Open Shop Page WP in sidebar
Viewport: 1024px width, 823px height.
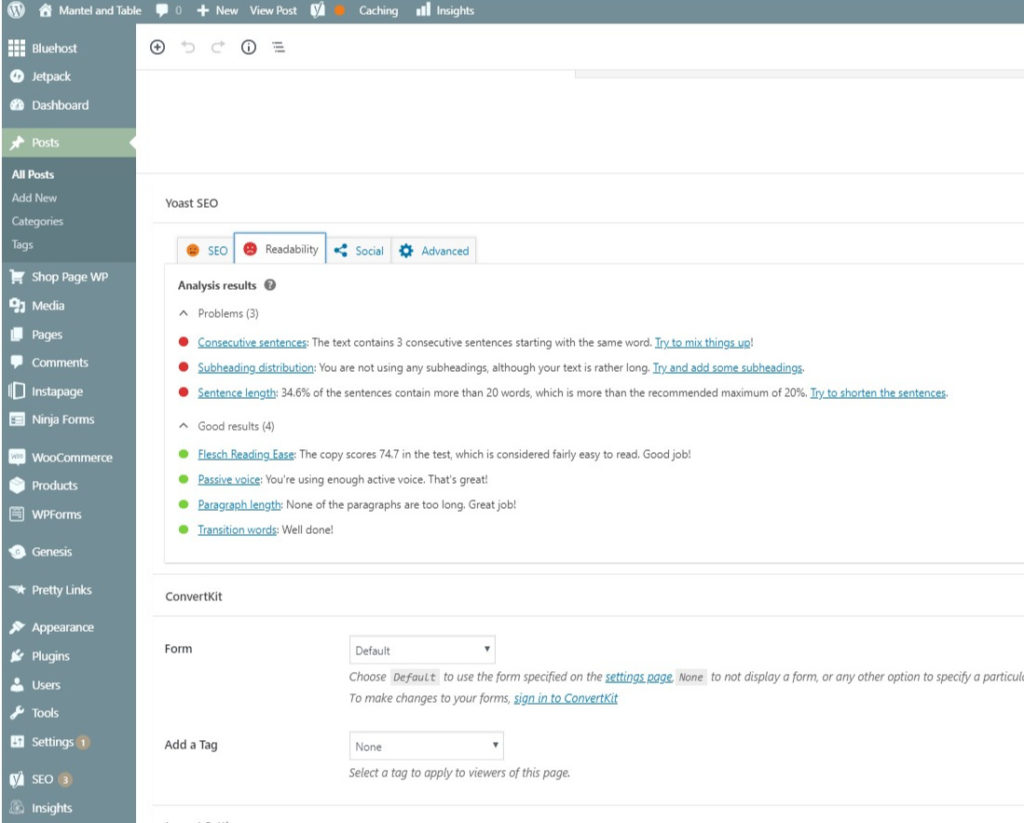68,277
